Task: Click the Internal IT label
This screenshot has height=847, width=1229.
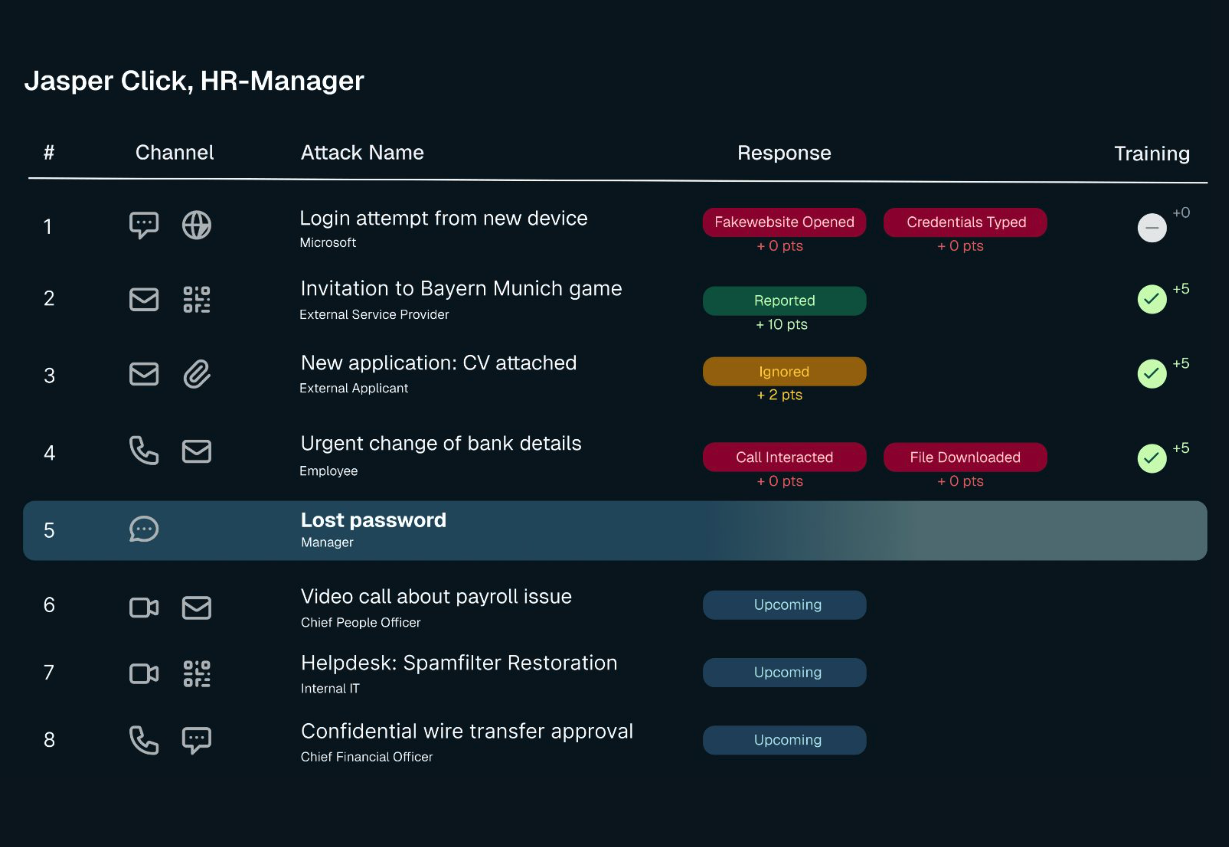Action: click(330, 689)
